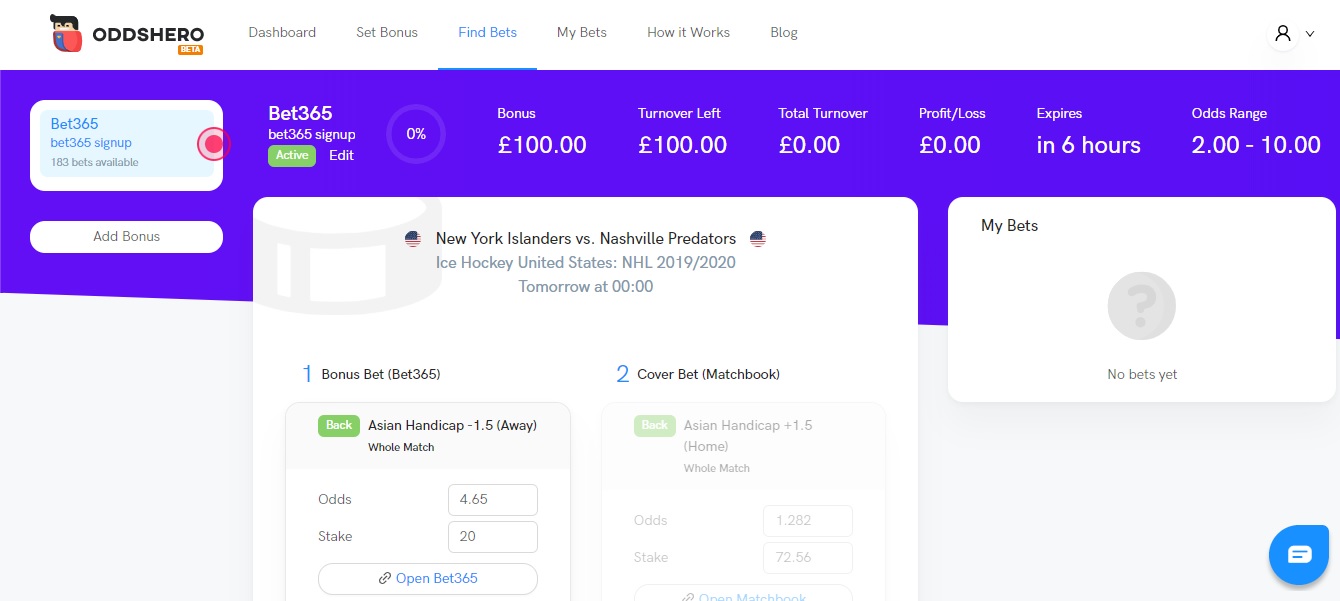Click the Back badge for Asian Handicap +1.5

655,425
